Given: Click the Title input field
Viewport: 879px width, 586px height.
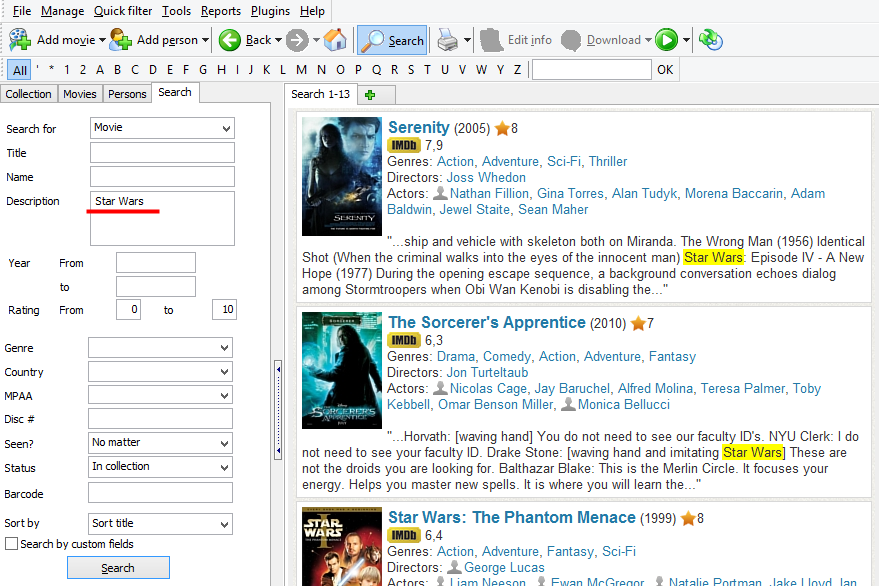Looking at the screenshot, I should pos(162,153).
